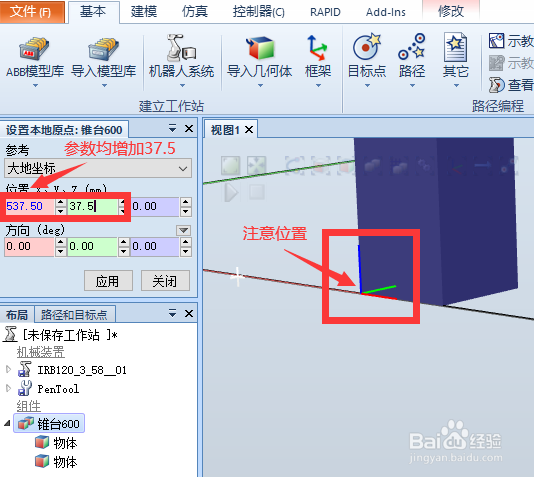Open the 控制器(C) controller tab
Viewport: 534px width, 477px height.
pyautogui.click(x=258, y=12)
